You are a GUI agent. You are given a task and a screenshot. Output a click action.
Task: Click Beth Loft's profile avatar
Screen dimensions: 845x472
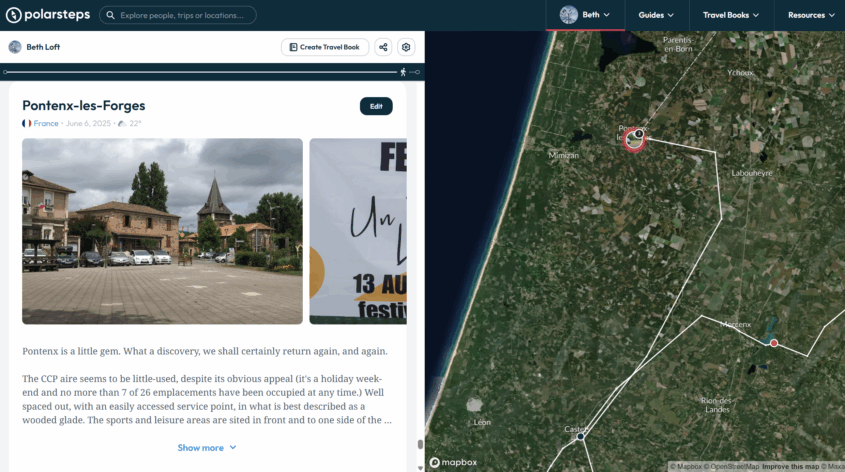[15, 47]
